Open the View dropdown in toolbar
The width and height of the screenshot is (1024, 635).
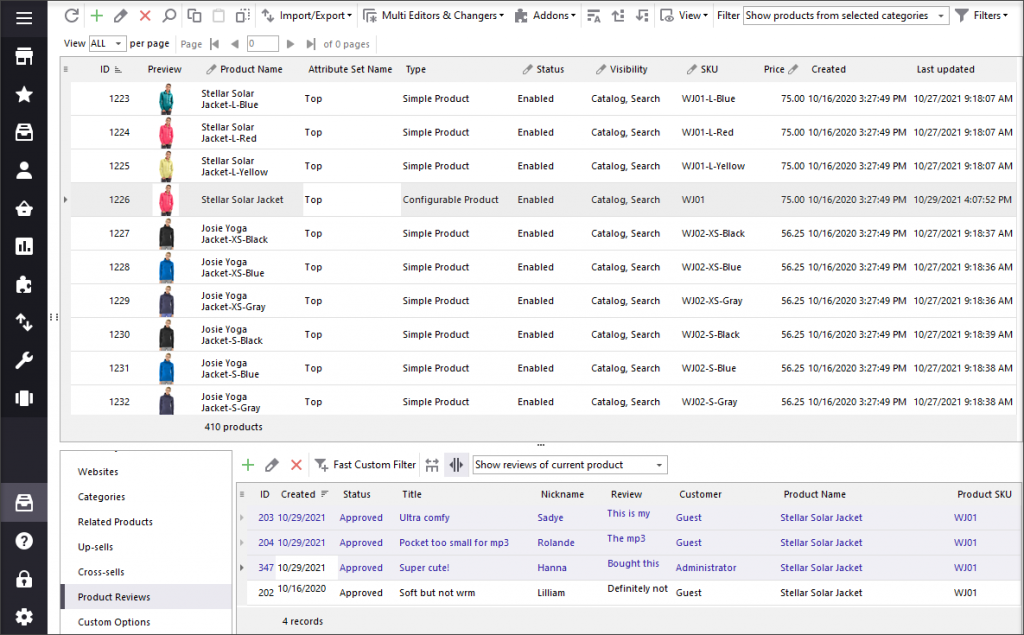pyautogui.click(x=684, y=16)
